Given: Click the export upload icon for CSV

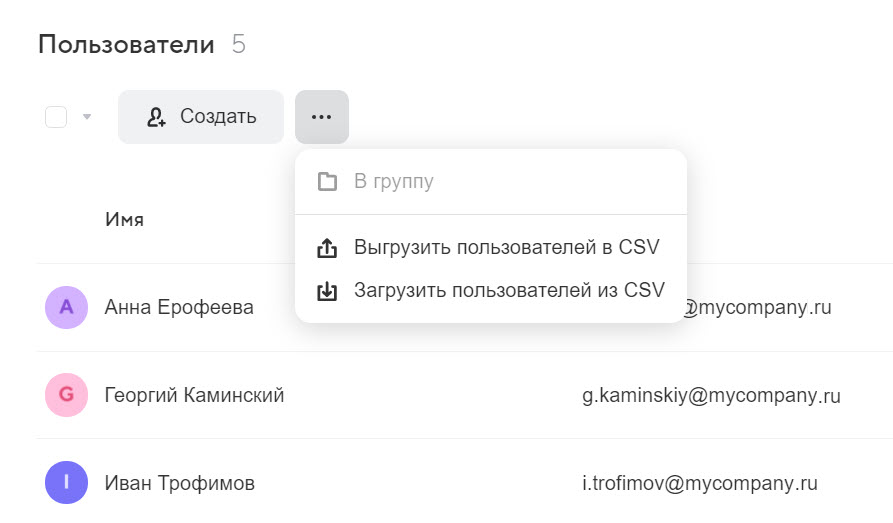Looking at the screenshot, I should pos(327,248).
